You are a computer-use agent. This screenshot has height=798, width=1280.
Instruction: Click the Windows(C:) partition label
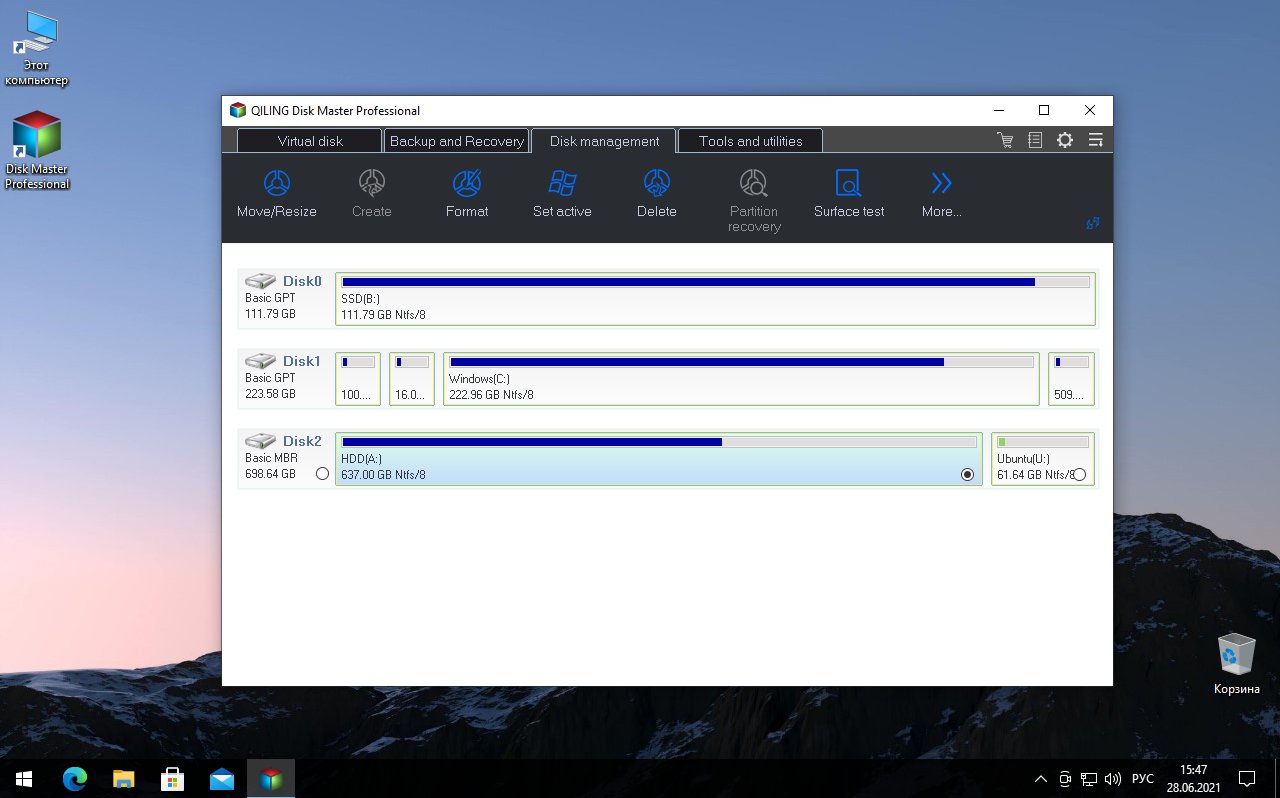[479, 379]
